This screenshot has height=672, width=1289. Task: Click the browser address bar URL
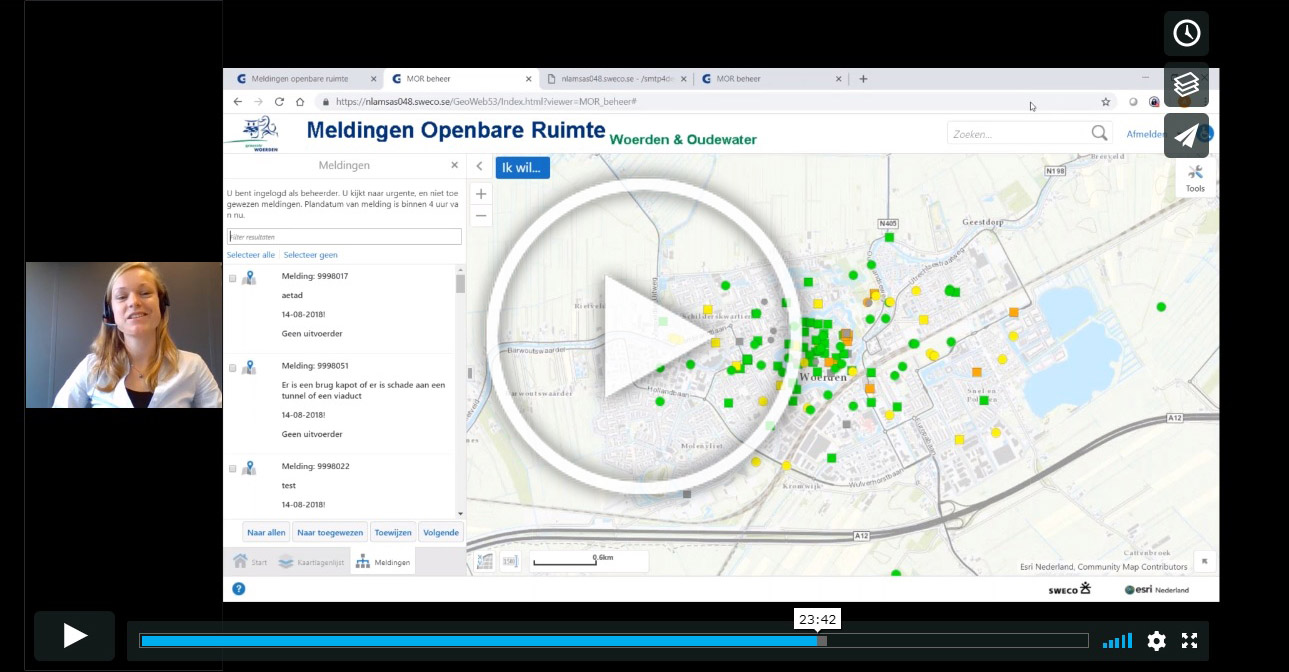click(x=486, y=101)
